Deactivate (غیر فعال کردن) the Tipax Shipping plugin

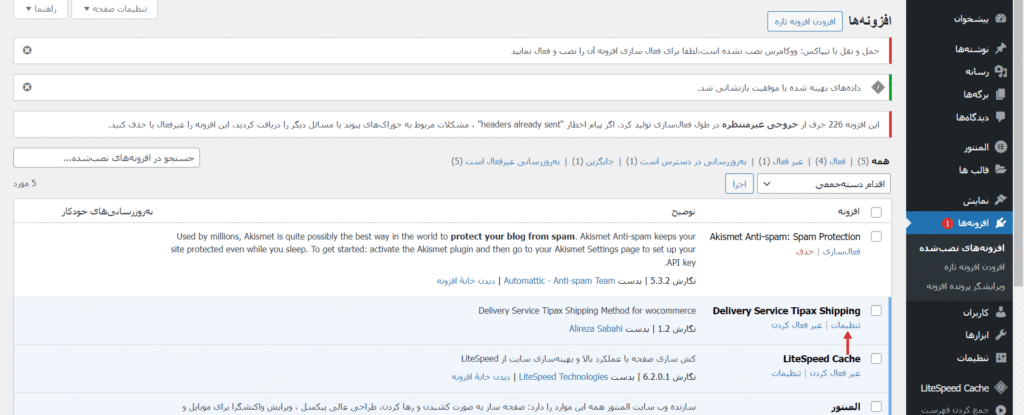coord(797,325)
